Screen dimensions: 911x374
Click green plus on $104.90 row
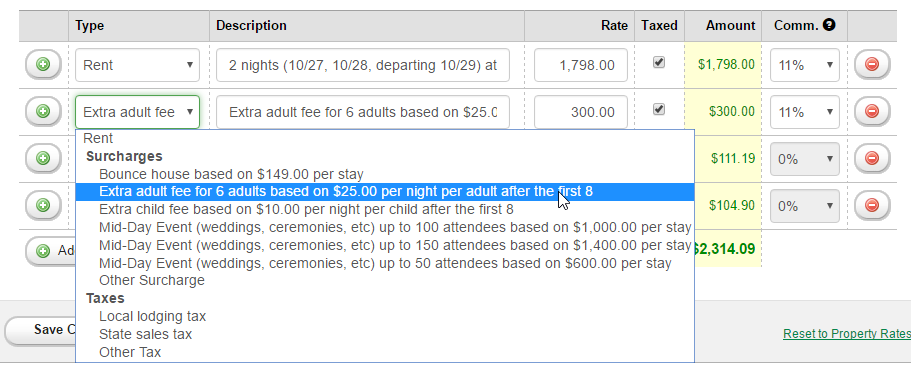[43, 205]
